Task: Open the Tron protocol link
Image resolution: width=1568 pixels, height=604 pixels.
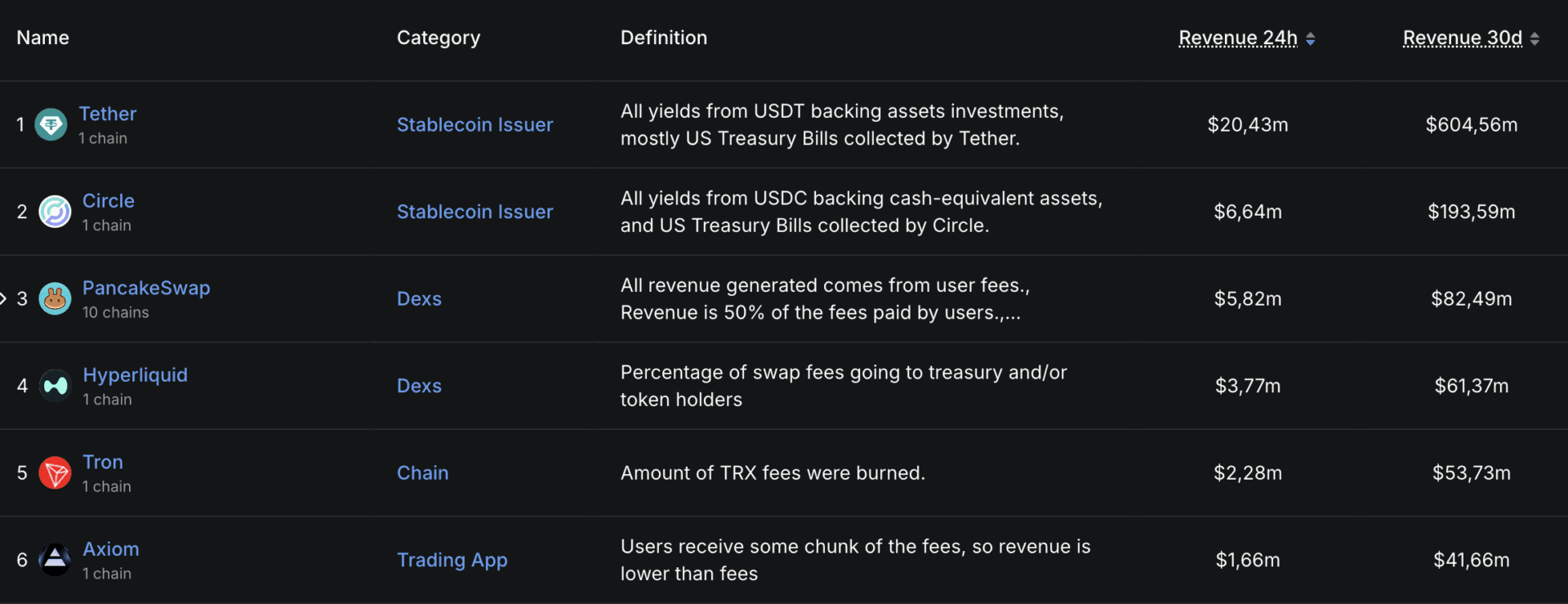Action: [103, 462]
